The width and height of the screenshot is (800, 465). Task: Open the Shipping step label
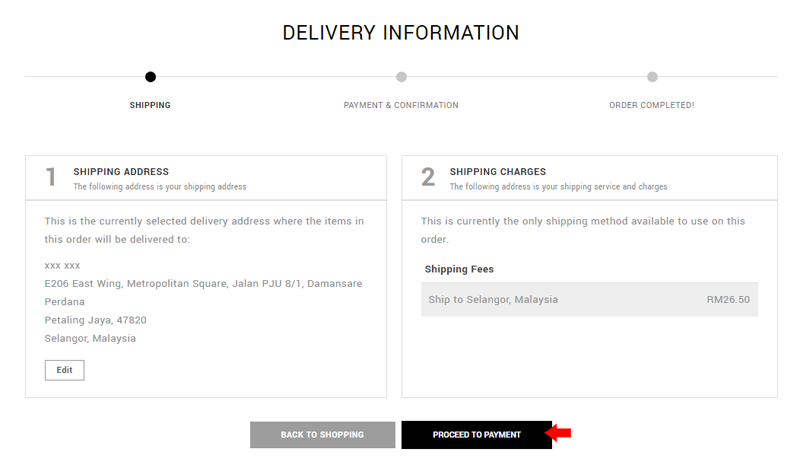click(x=150, y=105)
